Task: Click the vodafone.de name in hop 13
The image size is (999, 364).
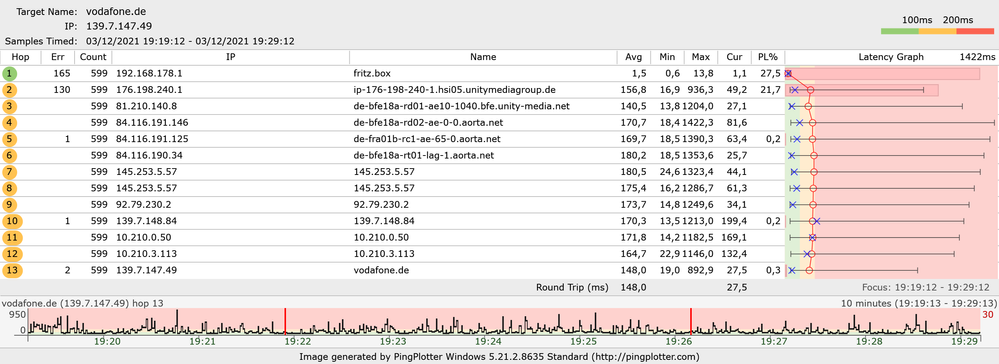Action: pyautogui.click(x=380, y=270)
